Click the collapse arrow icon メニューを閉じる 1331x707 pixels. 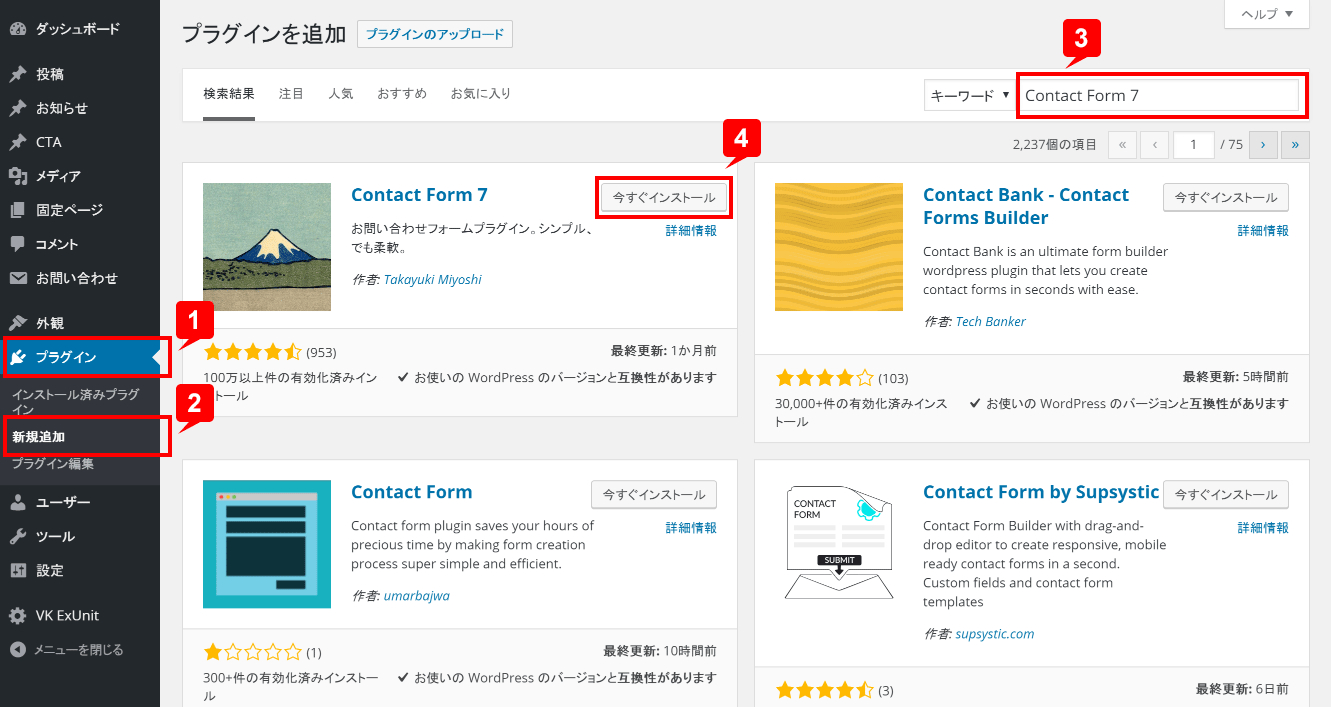[18, 649]
